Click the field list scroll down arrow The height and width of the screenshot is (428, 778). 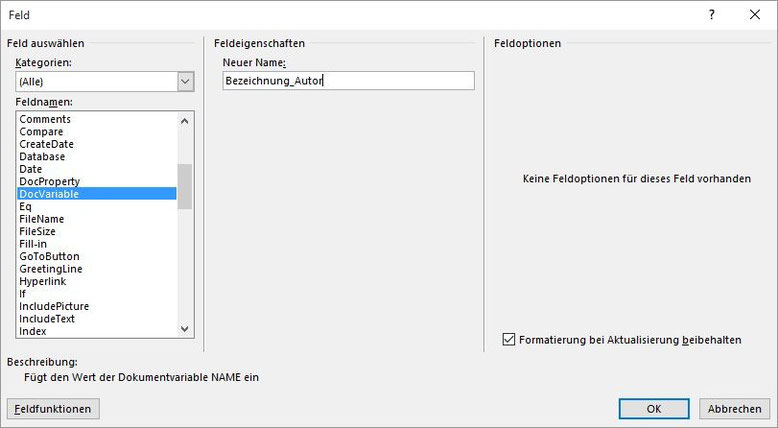click(x=185, y=329)
